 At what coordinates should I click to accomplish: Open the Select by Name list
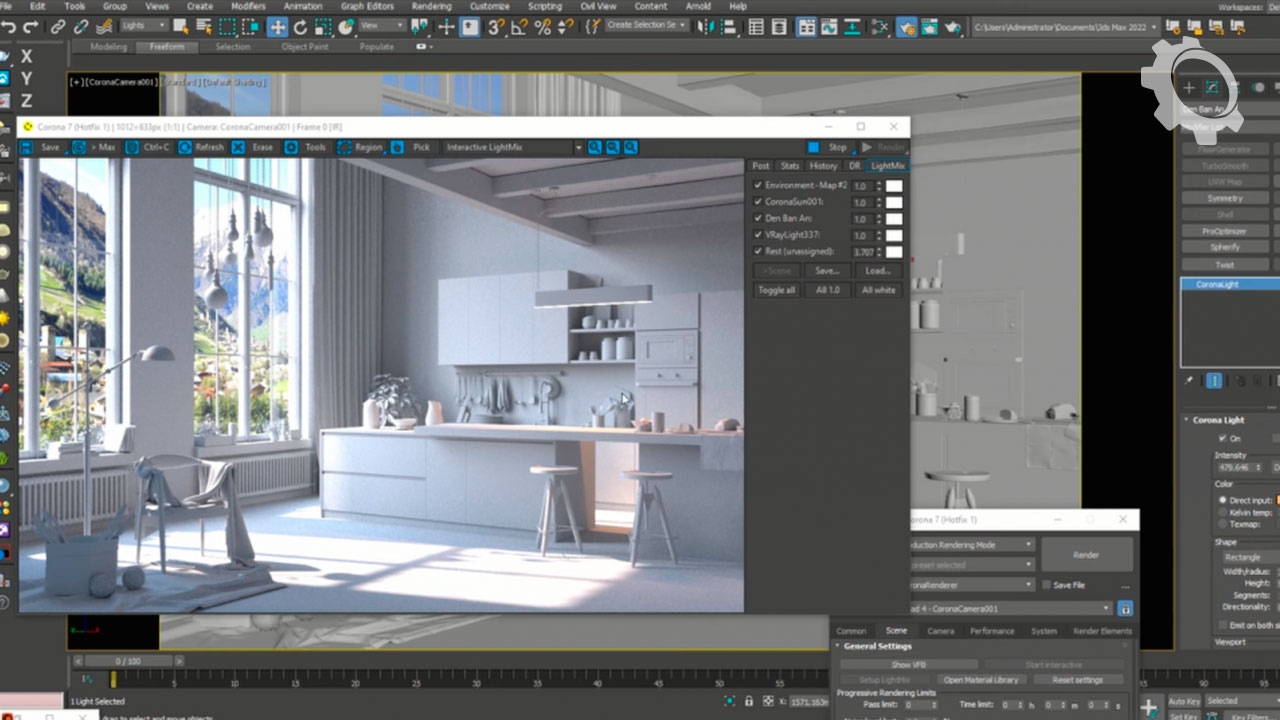[204, 27]
